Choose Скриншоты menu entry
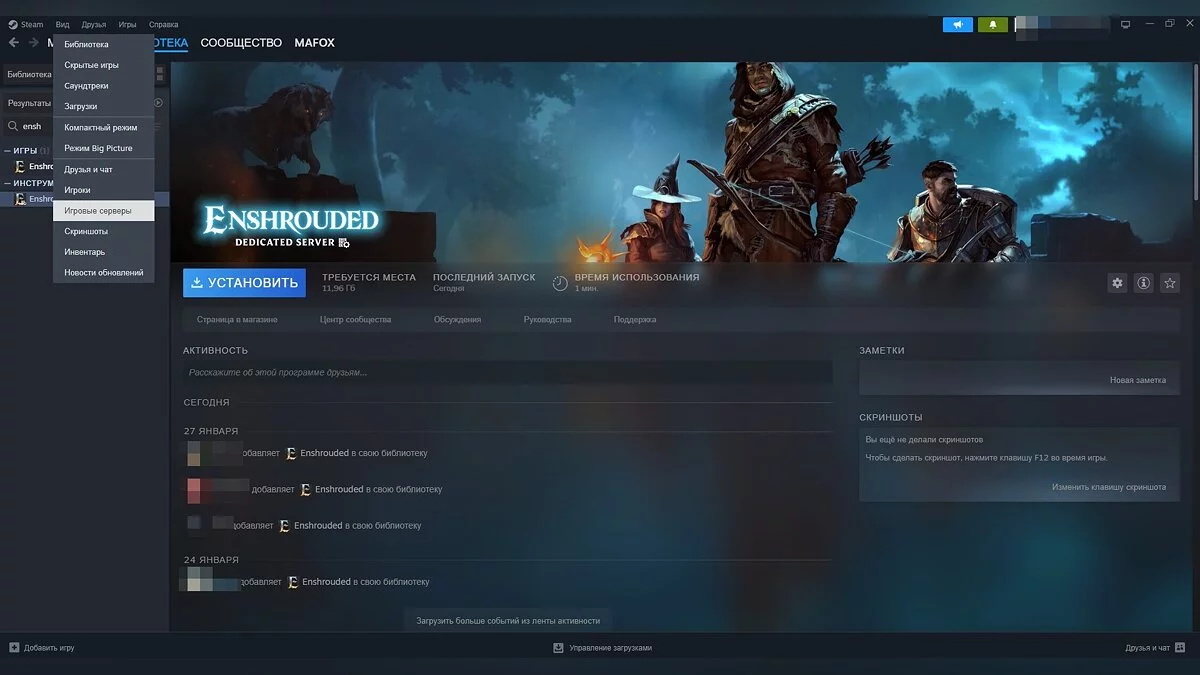The image size is (1200, 675). (x=103, y=231)
